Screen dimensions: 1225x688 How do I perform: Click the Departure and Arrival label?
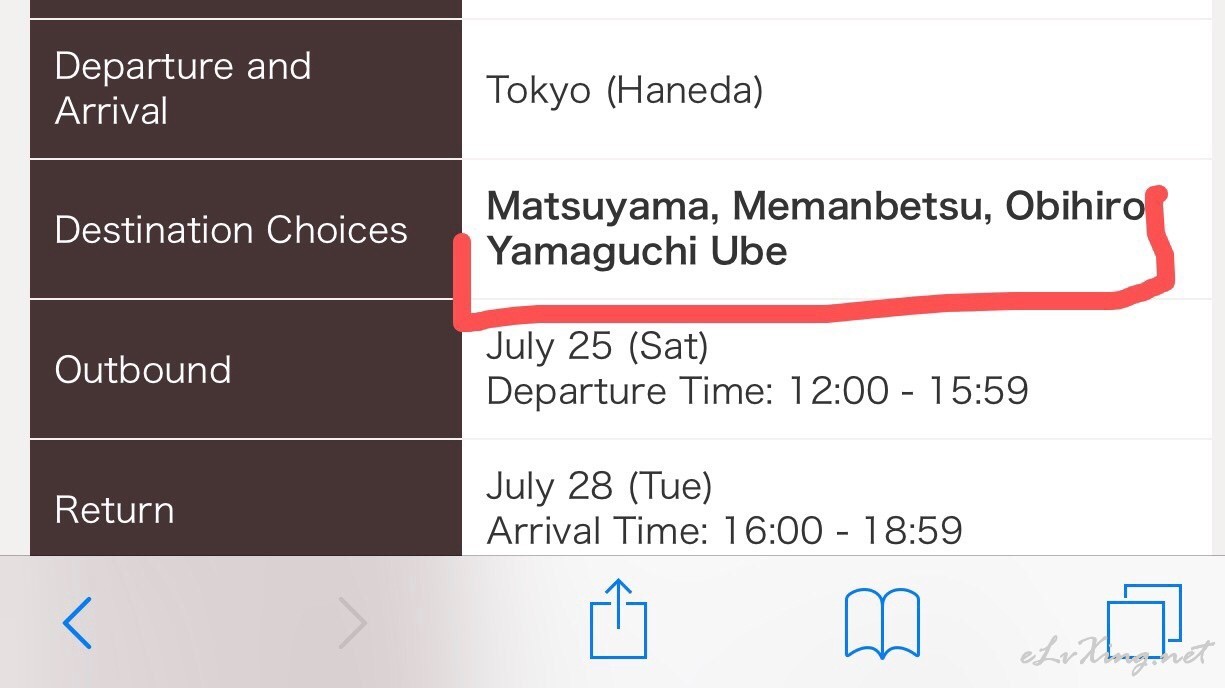click(183, 88)
